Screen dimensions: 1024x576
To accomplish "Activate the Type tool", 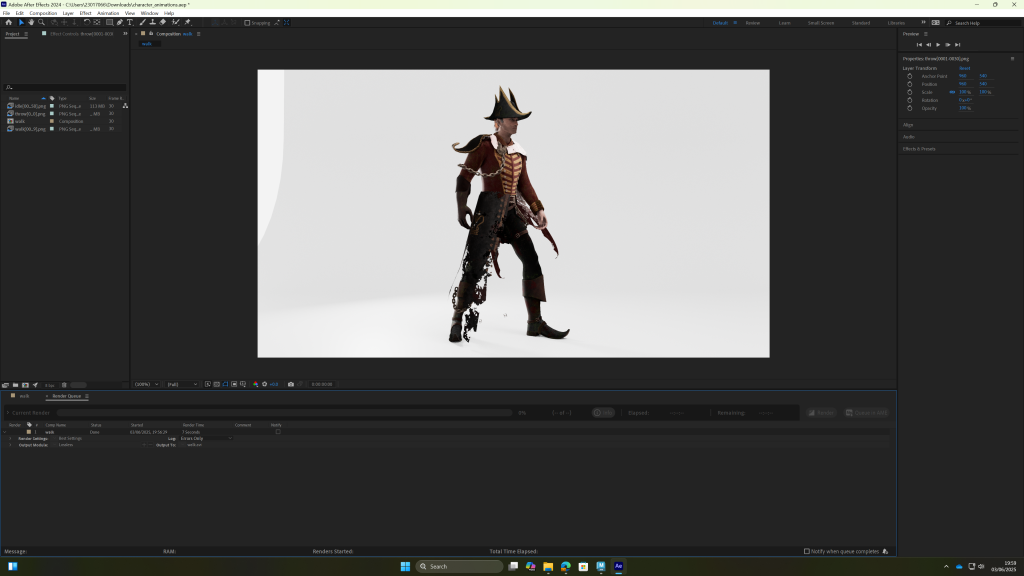I will tap(130, 22).
